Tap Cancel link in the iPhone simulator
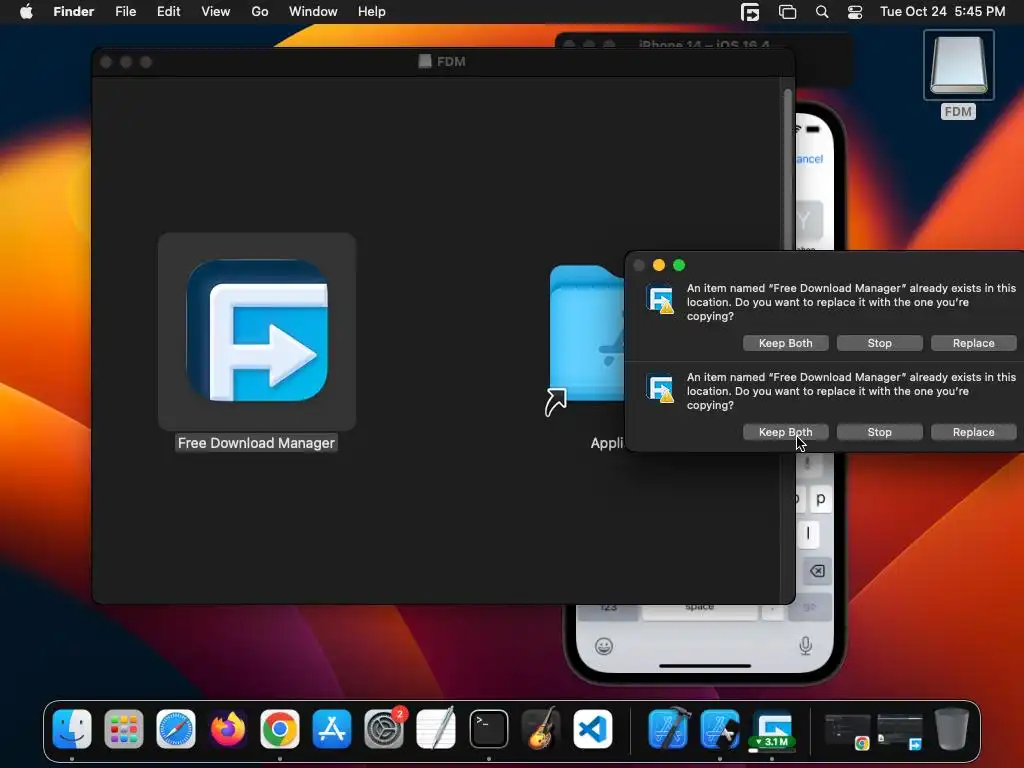 point(810,159)
